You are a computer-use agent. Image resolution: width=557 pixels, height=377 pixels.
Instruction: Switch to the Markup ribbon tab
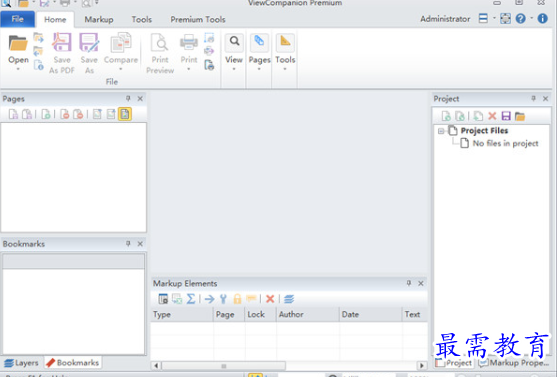point(99,20)
